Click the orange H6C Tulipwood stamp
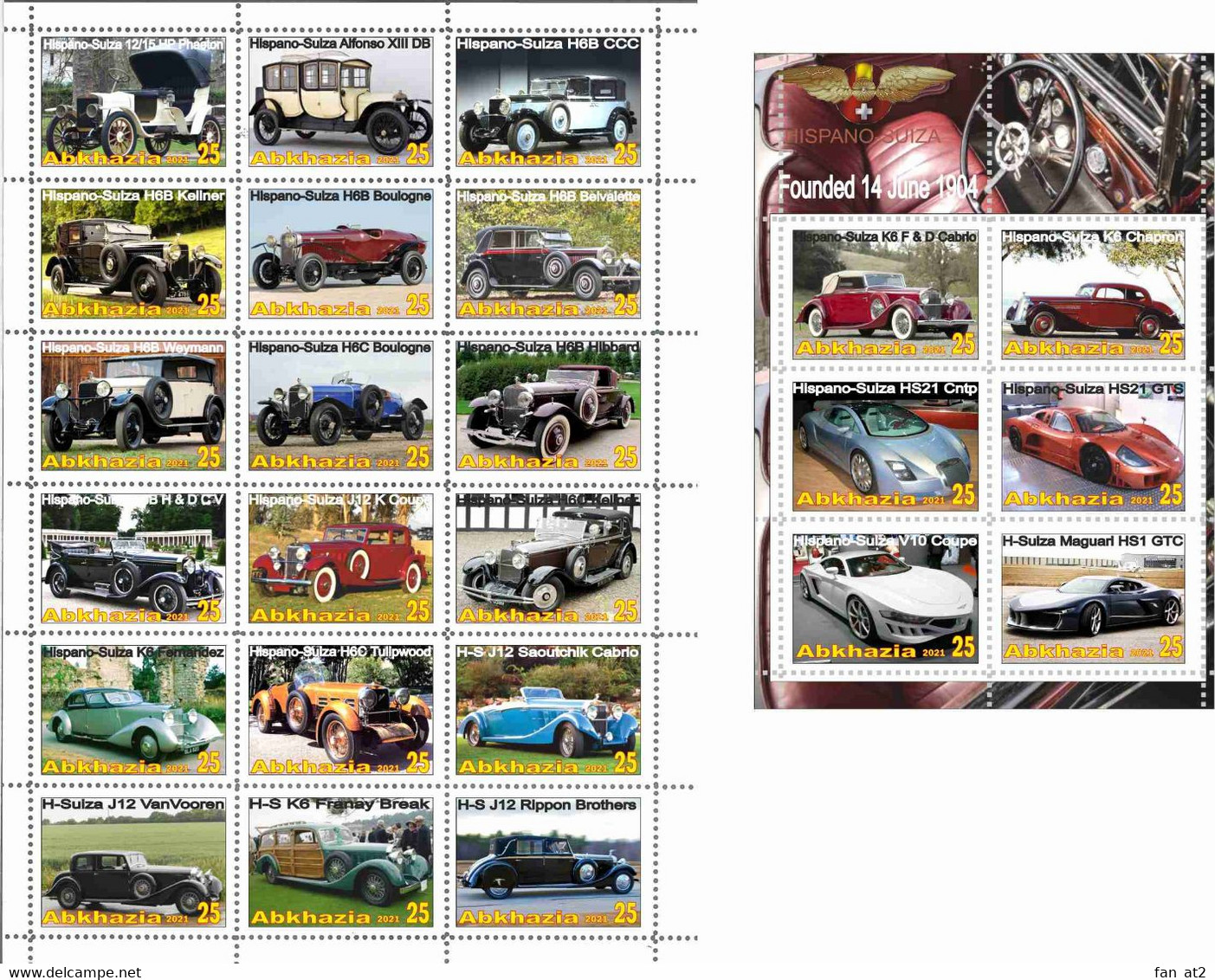1215x980 pixels. (x=340, y=710)
